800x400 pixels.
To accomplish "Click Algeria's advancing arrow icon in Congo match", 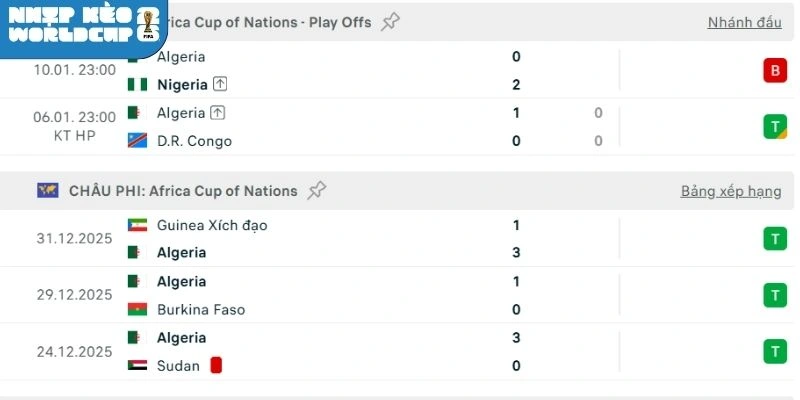I will [218, 113].
